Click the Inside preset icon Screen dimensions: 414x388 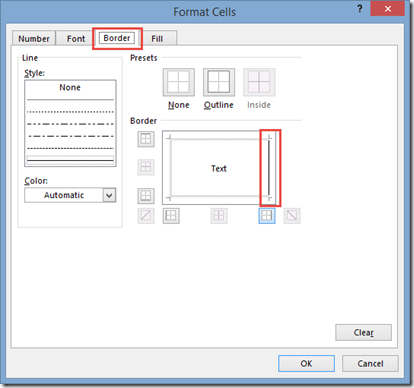[x=259, y=82]
